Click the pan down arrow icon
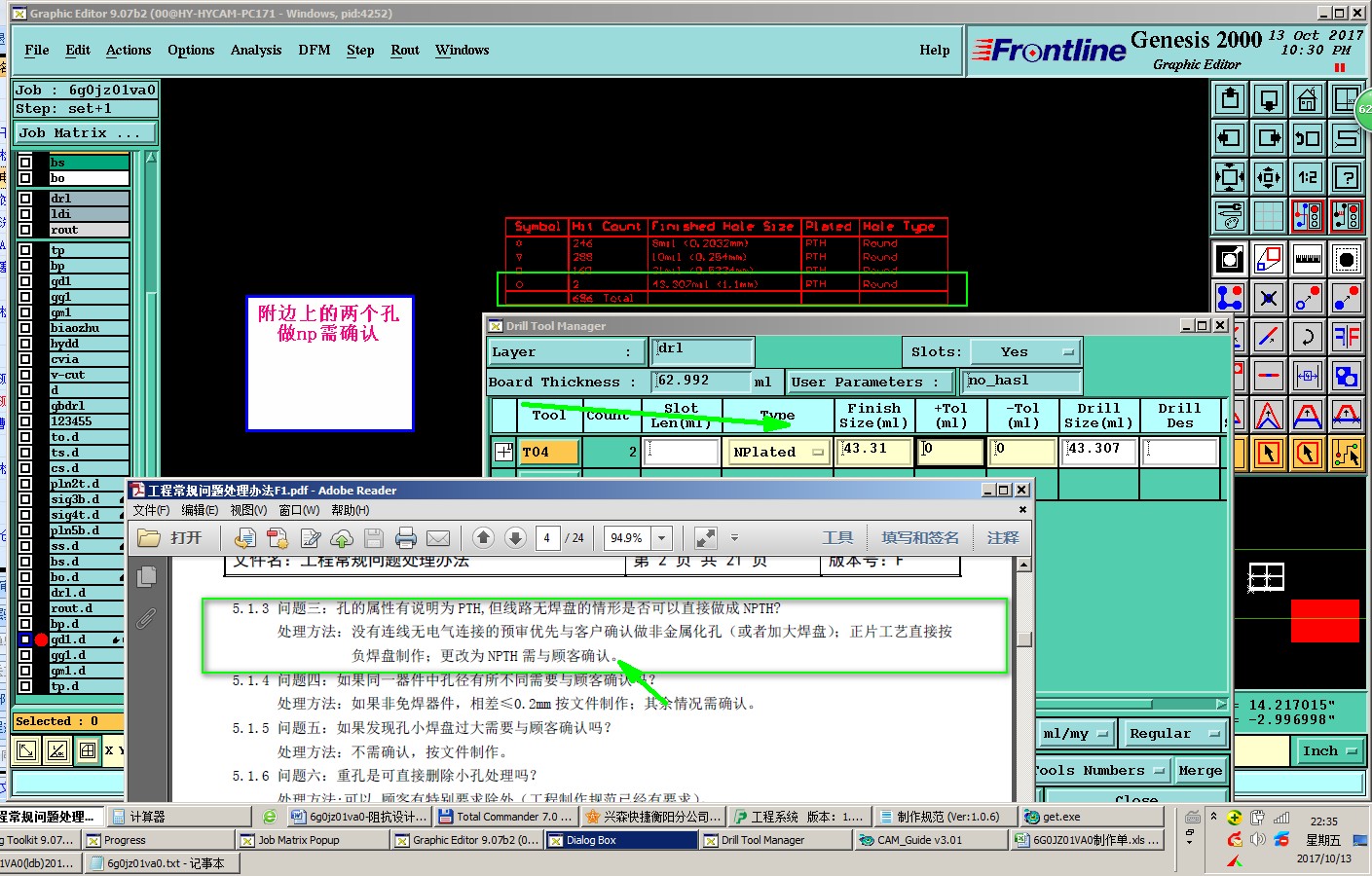1372x876 pixels. pyautogui.click(x=1269, y=99)
